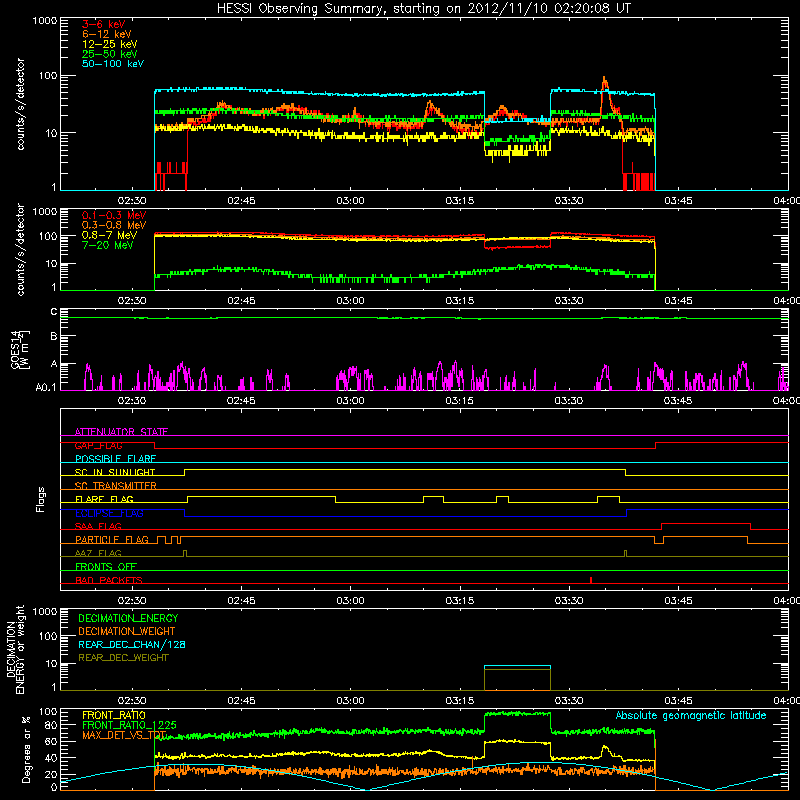Screen dimensions: 800x800
Task: Click the 'DECIMATION ENERGY or weight' axis title
Action: 15,649
